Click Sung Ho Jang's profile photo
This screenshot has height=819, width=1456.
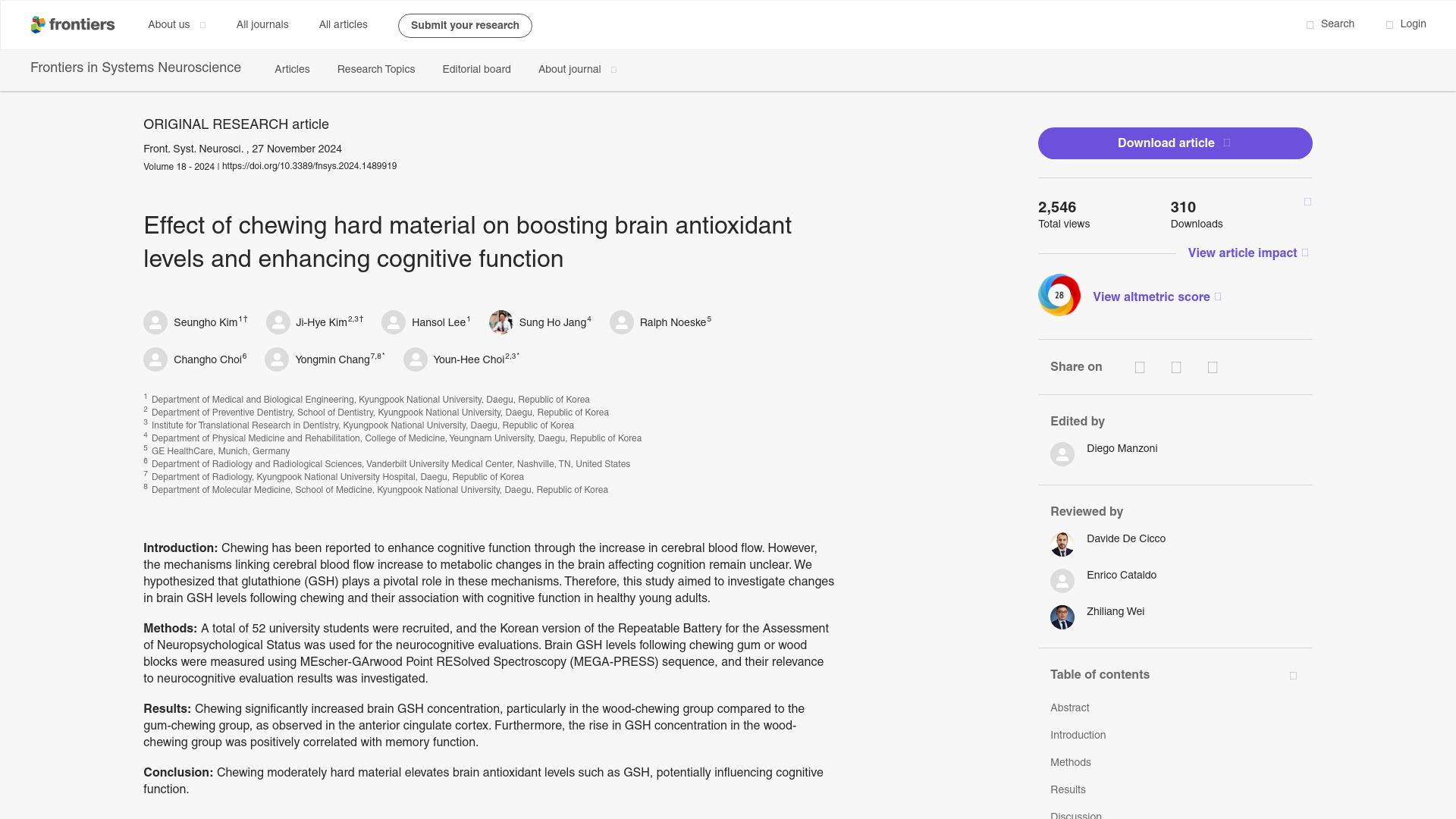click(501, 322)
